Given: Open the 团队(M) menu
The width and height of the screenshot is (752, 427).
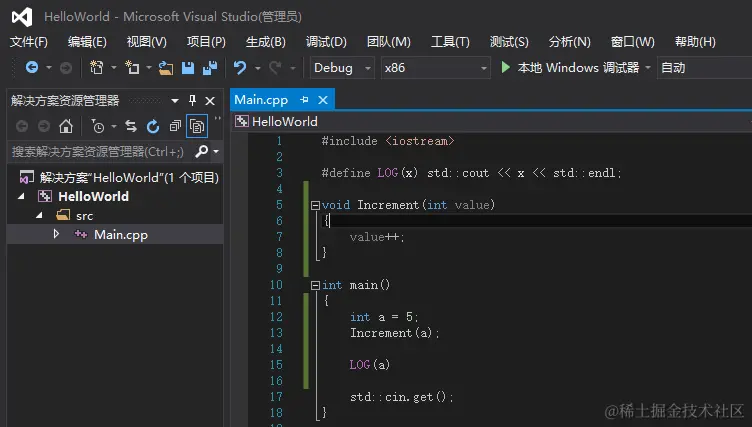Looking at the screenshot, I should pos(389,42).
